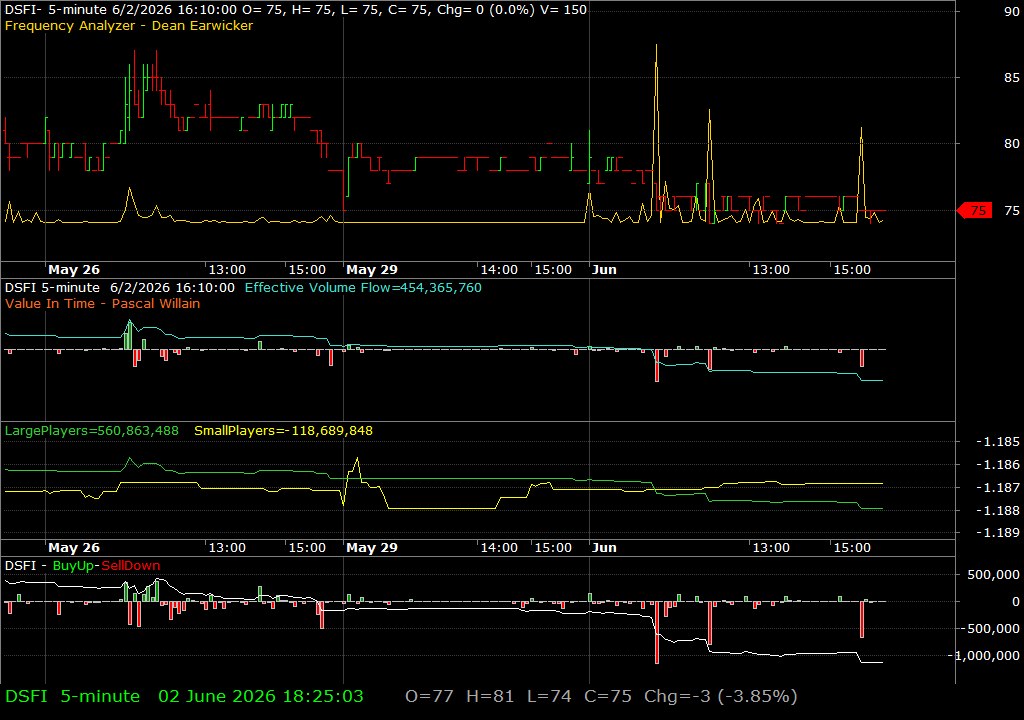Click the -1.189 value on players scale
Viewport: 1024px width, 720px height.
point(997,532)
